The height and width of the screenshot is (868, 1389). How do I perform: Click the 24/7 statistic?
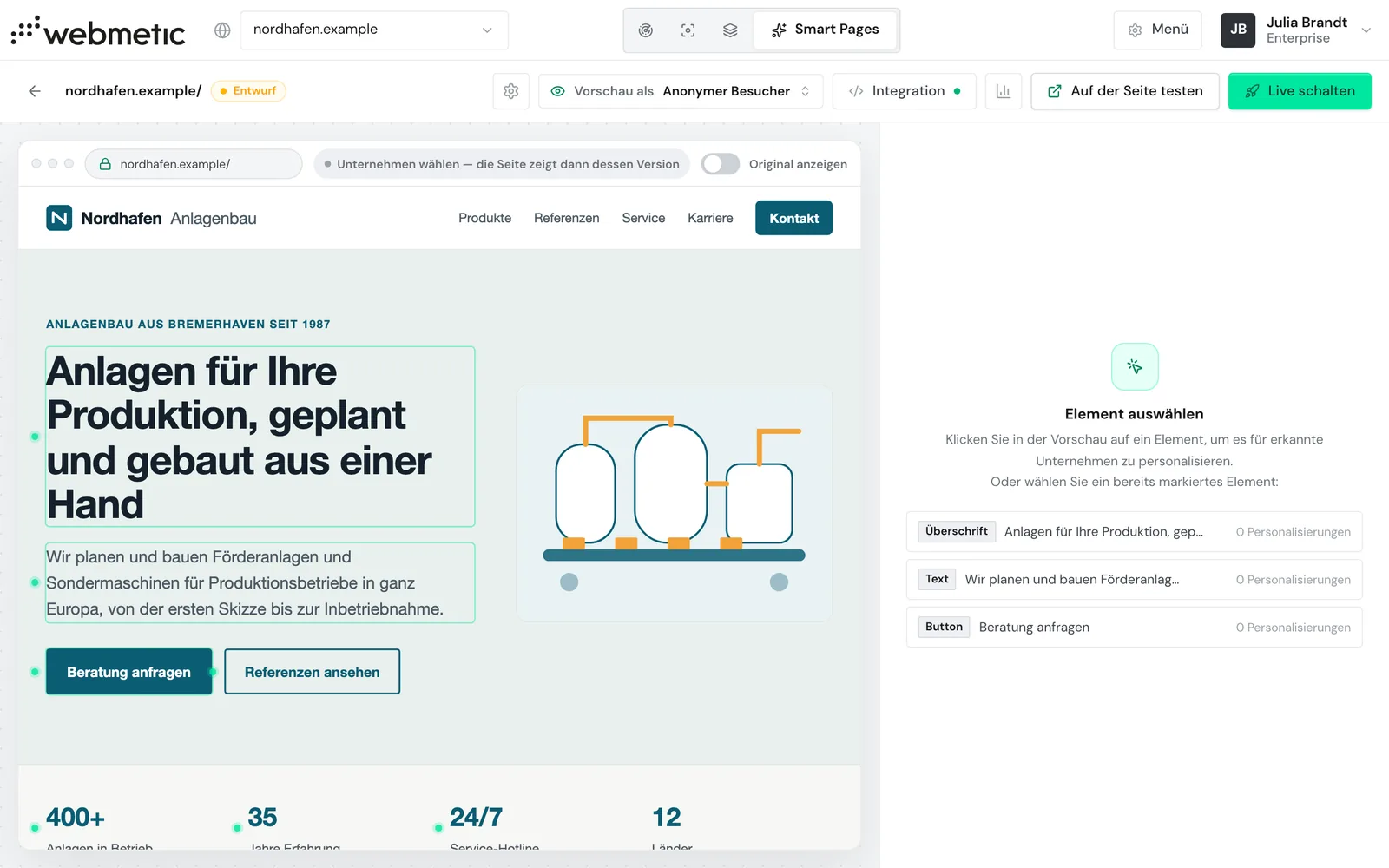[476, 818]
